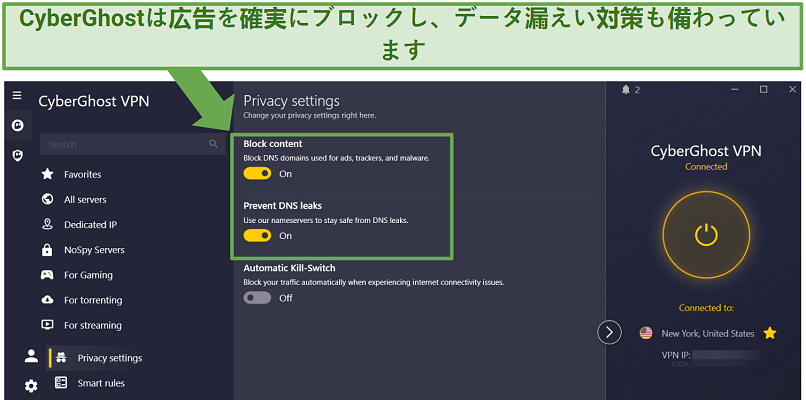Maximize the CyberGhost window
The height and width of the screenshot is (400, 806).
[x=763, y=89]
